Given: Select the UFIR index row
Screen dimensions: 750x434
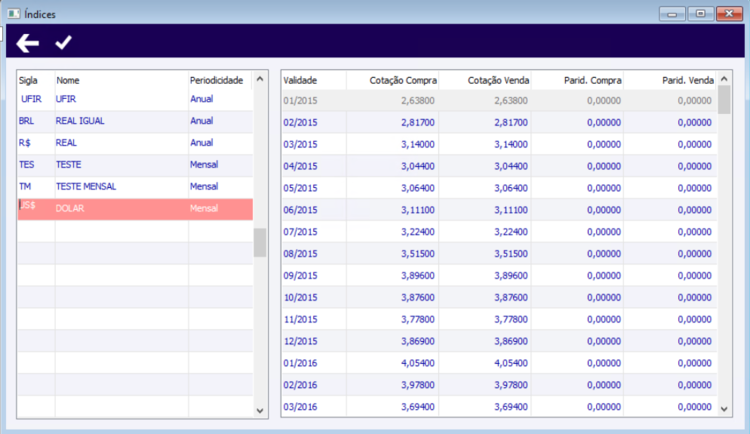Looking at the screenshot, I should click(x=135, y=99).
